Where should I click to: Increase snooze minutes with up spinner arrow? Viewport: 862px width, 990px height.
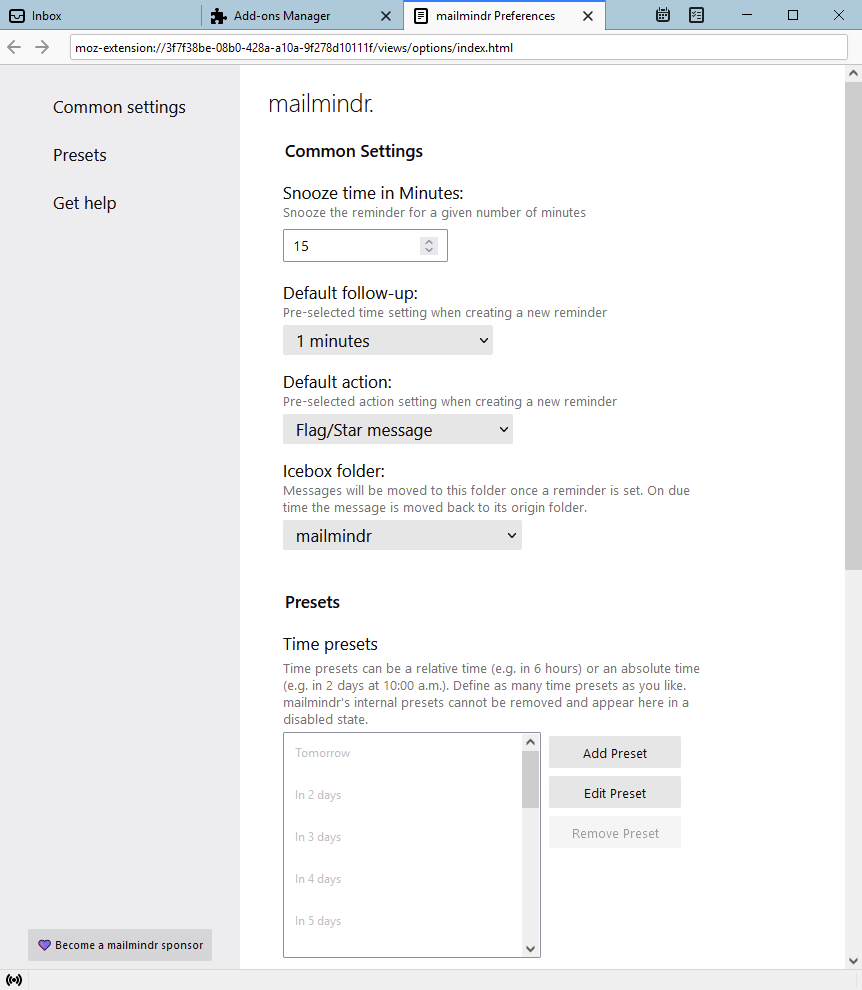(x=429, y=241)
